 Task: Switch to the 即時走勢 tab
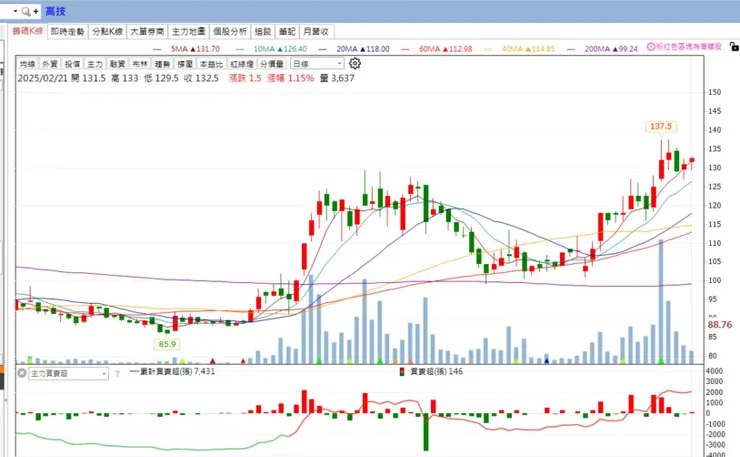67,32
